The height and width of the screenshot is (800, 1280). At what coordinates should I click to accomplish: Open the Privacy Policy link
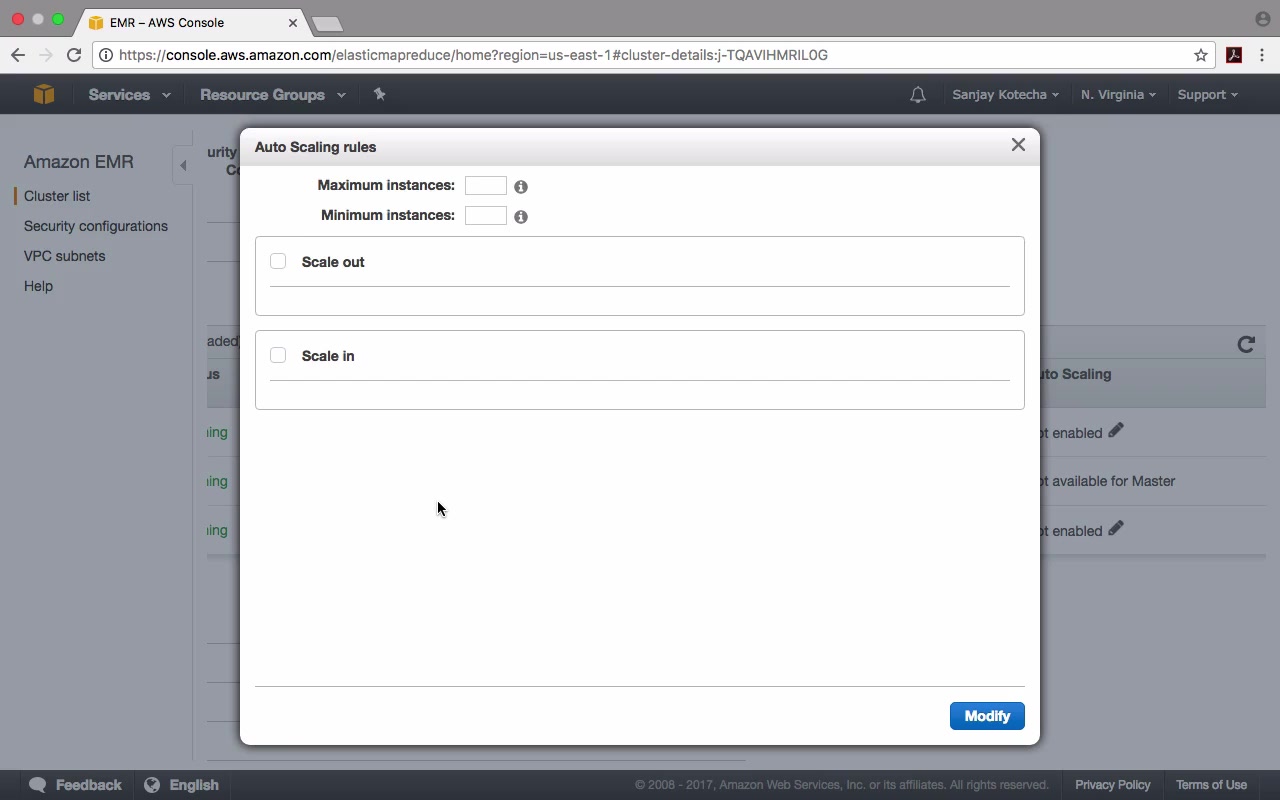click(x=1112, y=785)
